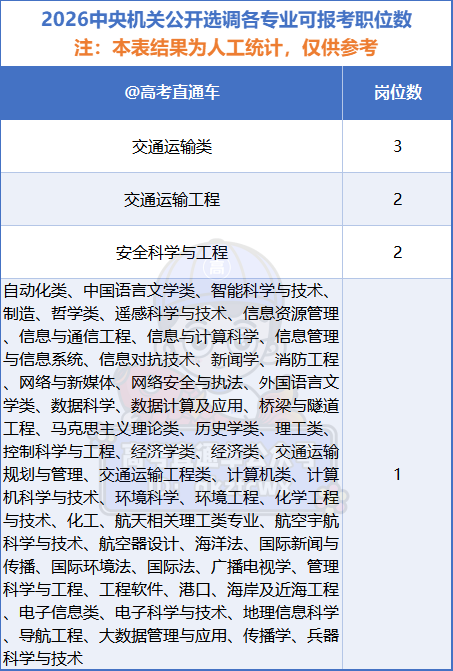Screen dimensions: 453x671
Task: Click the count 2 for 安全科学与工程
Action: tap(397, 252)
